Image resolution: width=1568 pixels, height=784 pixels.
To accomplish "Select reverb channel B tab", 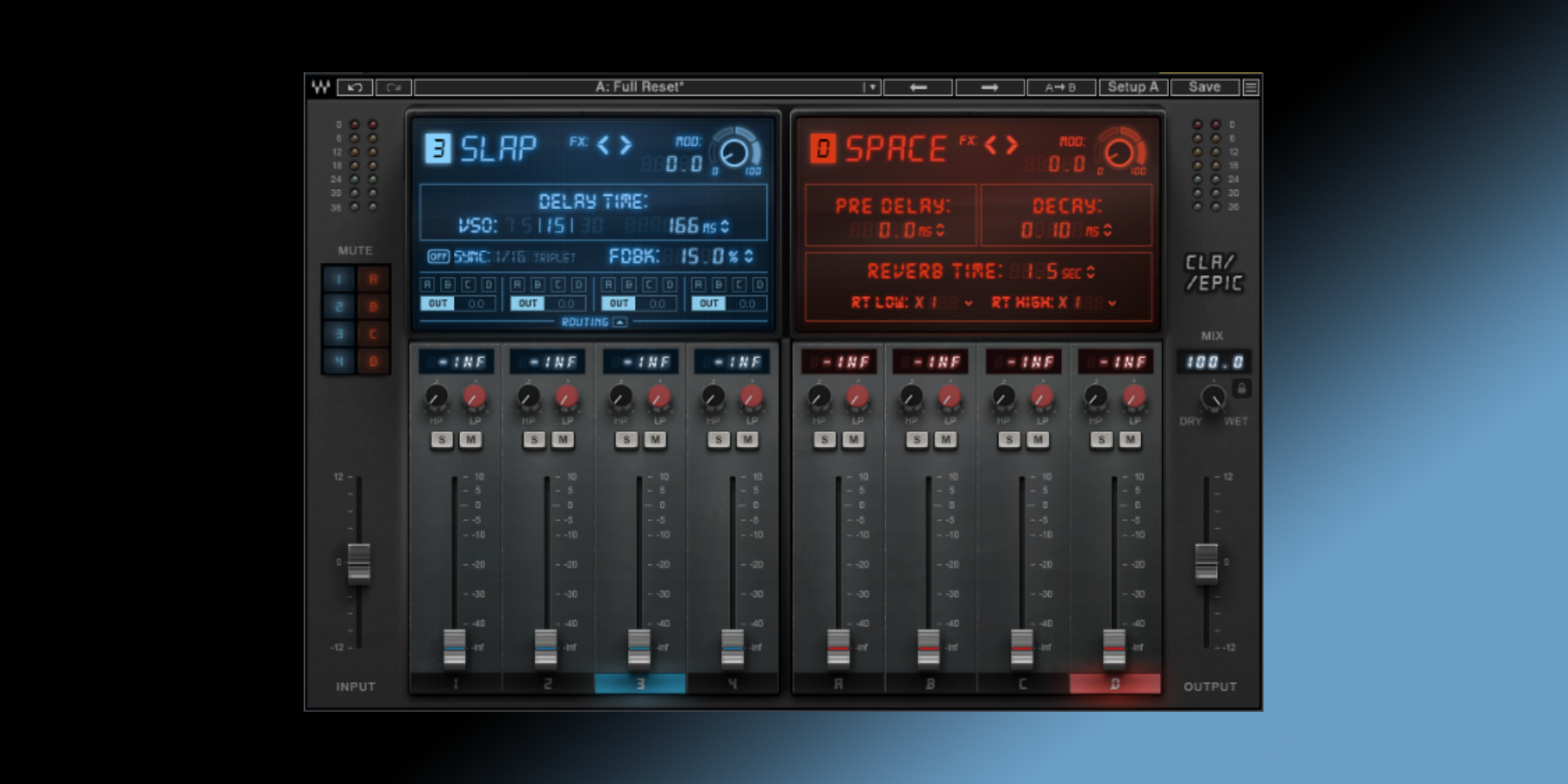I will coord(930,684).
